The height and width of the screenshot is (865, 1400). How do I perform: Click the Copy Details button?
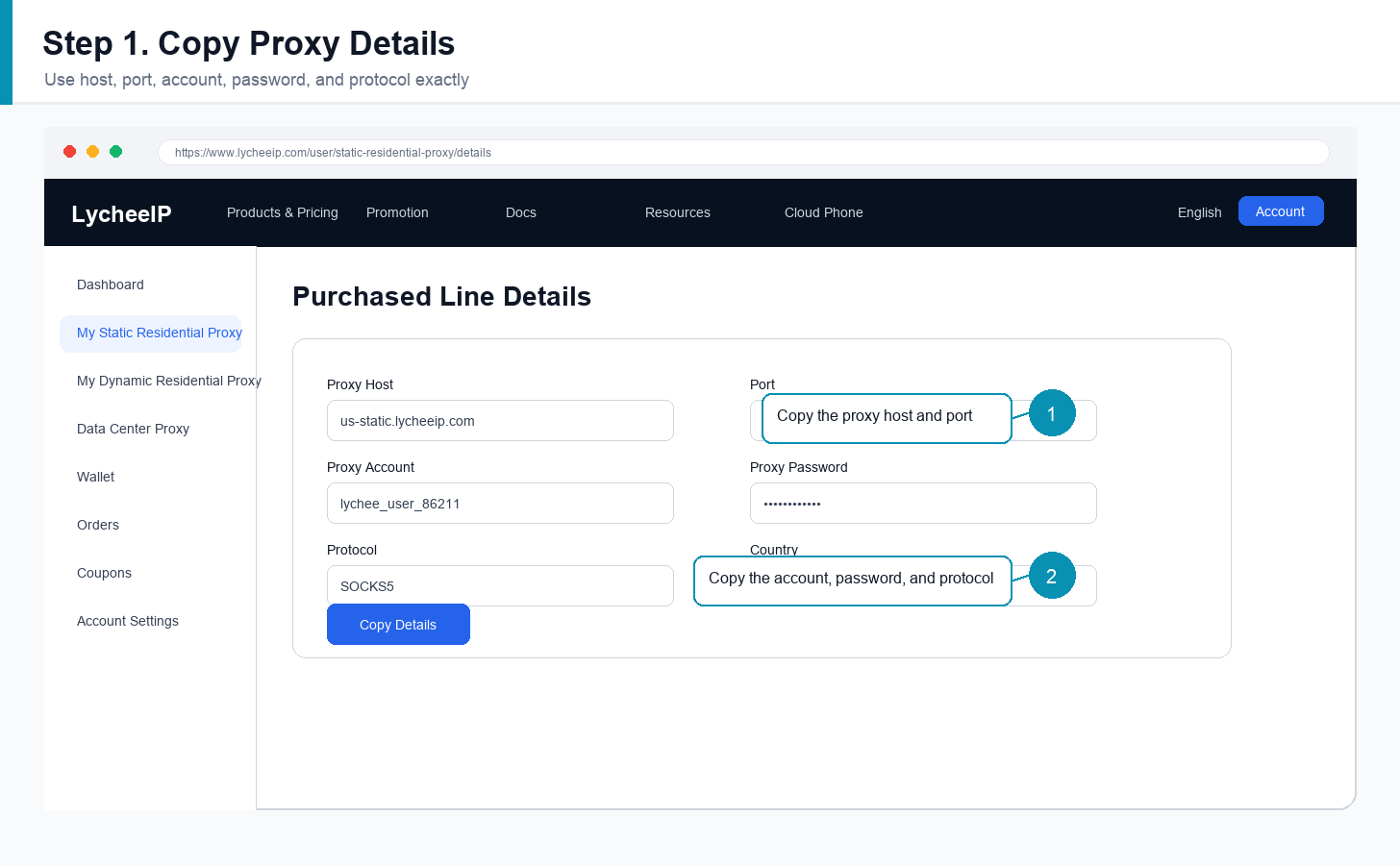click(398, 625)
